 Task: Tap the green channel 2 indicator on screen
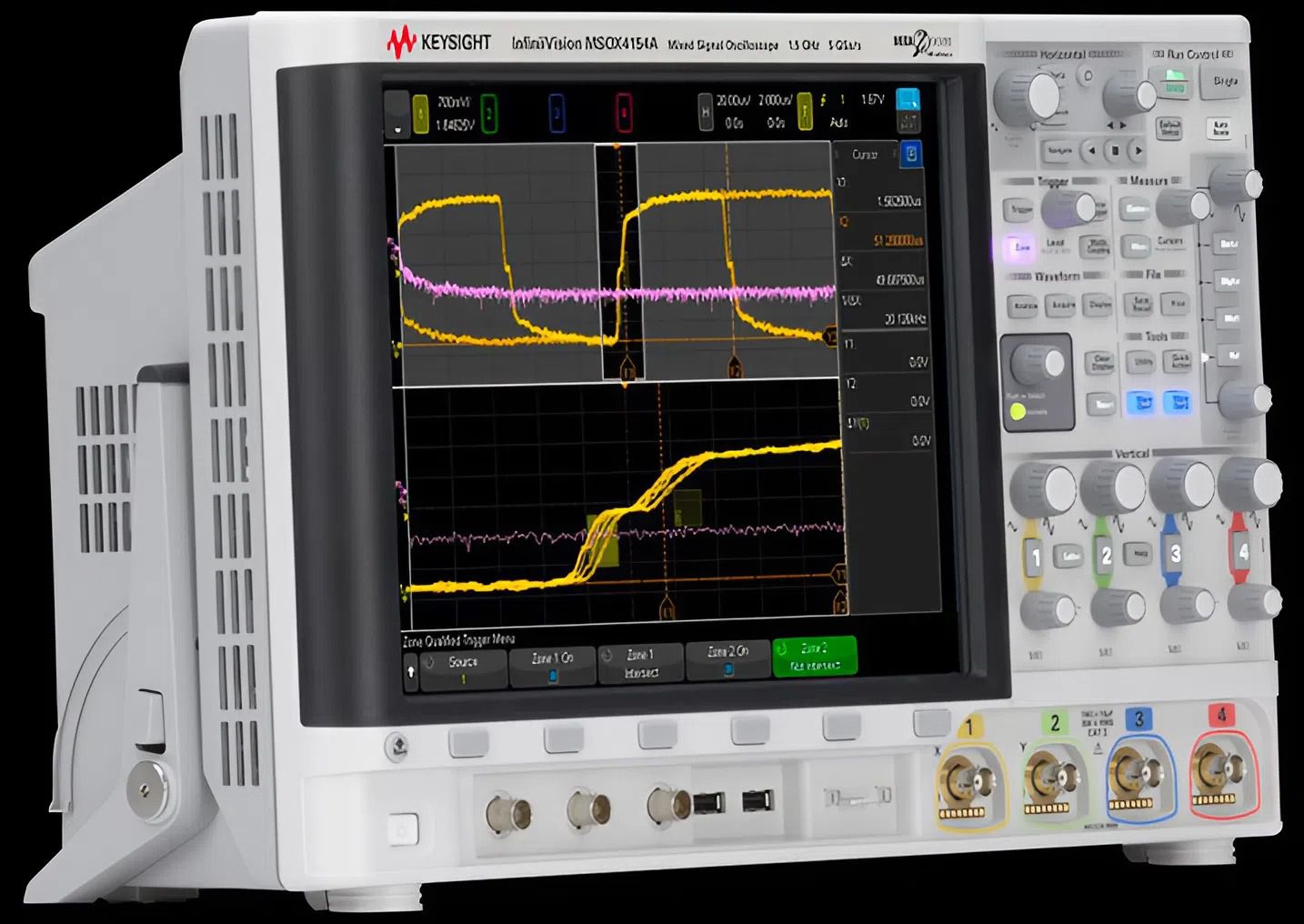[x=489, y=114]
